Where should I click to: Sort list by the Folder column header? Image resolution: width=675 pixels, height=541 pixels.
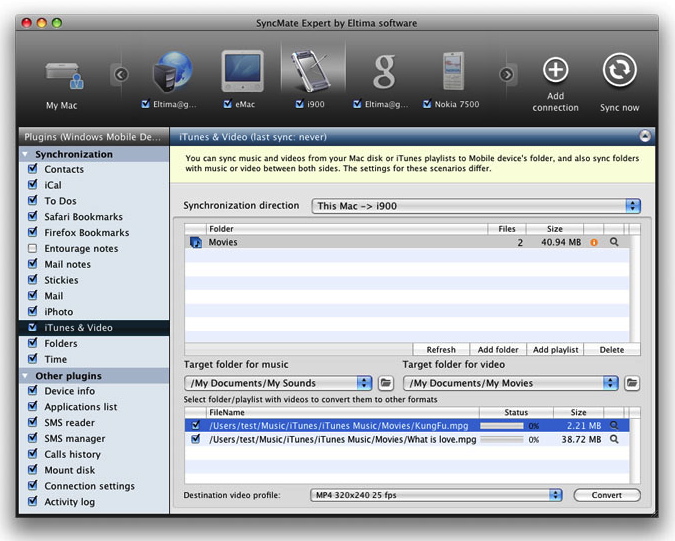(x=347, y=229)
